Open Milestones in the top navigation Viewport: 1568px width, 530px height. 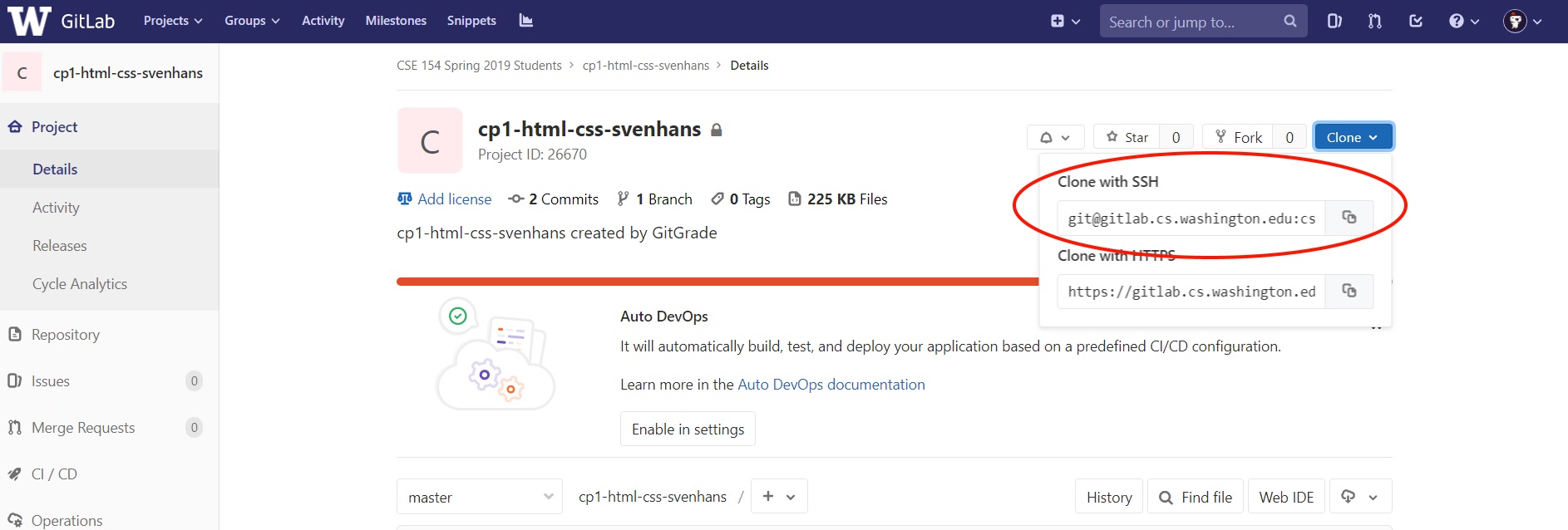point(396,21)
